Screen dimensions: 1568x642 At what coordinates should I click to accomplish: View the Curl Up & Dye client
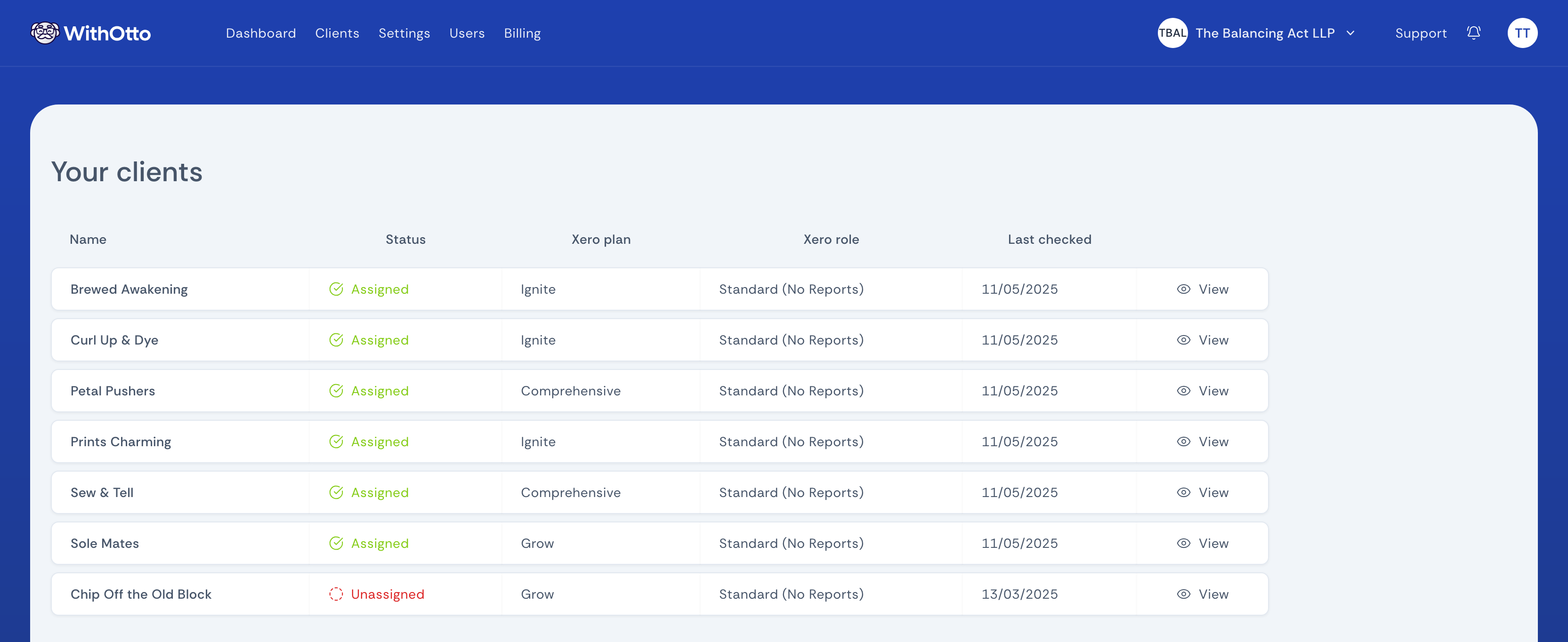1202,340
